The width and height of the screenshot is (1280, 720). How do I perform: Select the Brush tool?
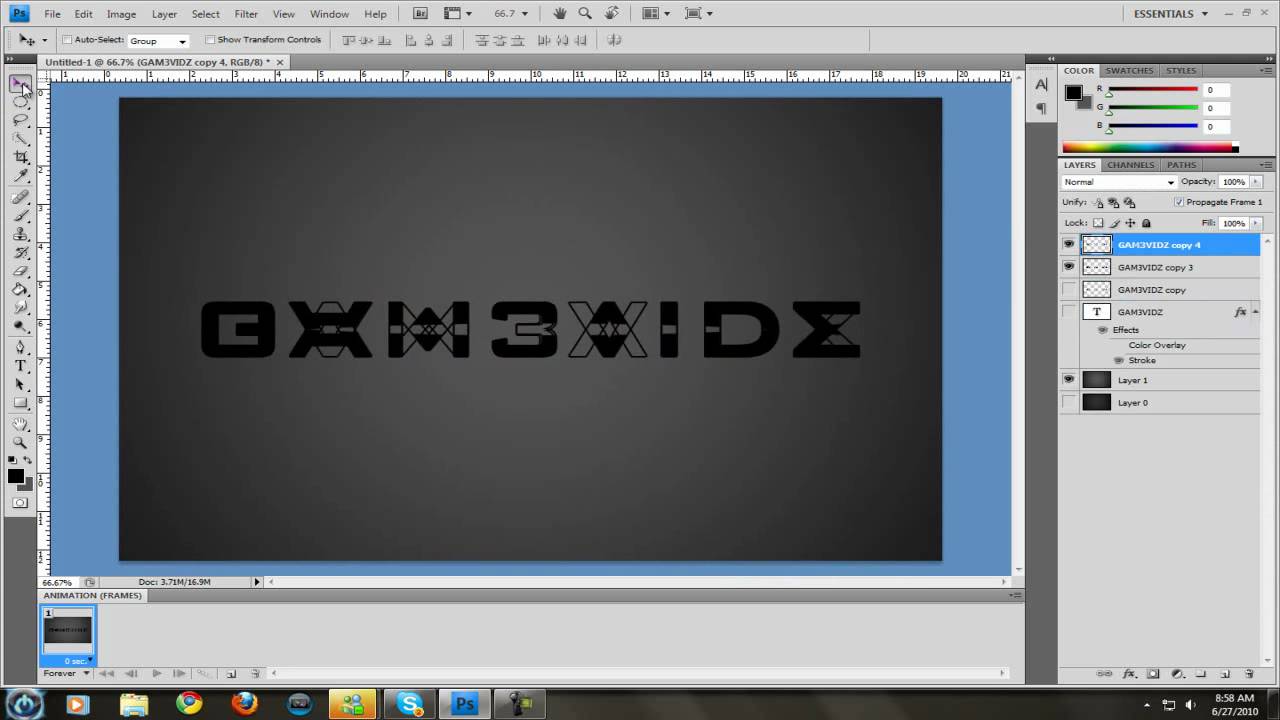[20, 215]
